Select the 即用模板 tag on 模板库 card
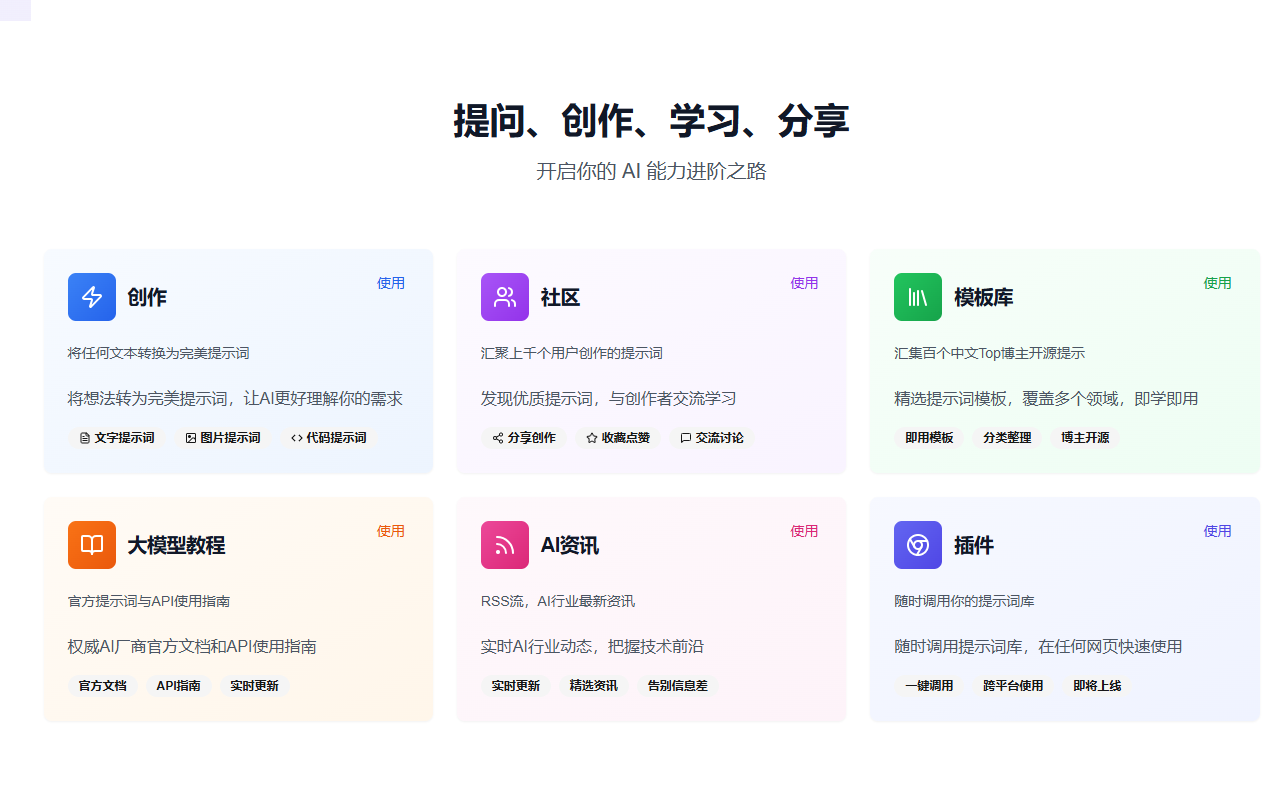Screen dimensions: 1280x800 pyautogui.click(x=928, y=437)
